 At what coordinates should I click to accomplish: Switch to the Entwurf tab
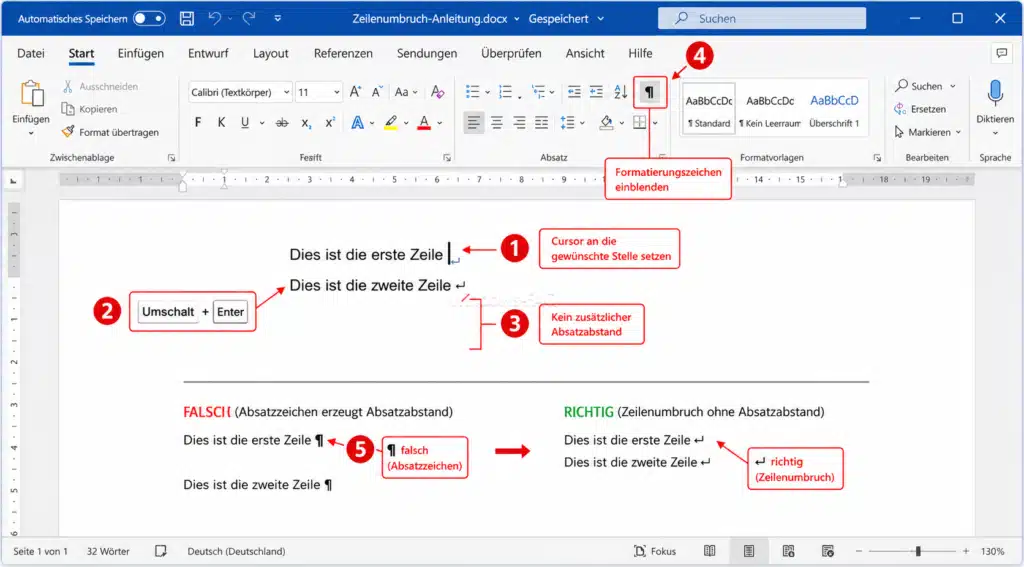[208, 54]
